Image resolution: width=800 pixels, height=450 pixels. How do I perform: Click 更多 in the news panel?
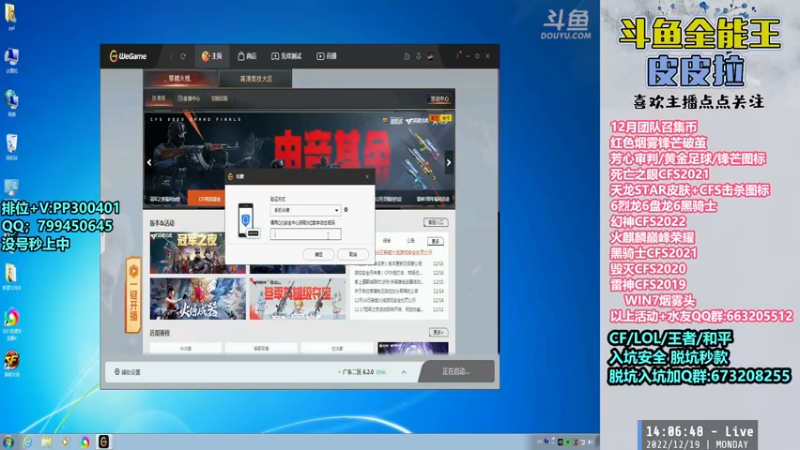(x=435, y=241)
